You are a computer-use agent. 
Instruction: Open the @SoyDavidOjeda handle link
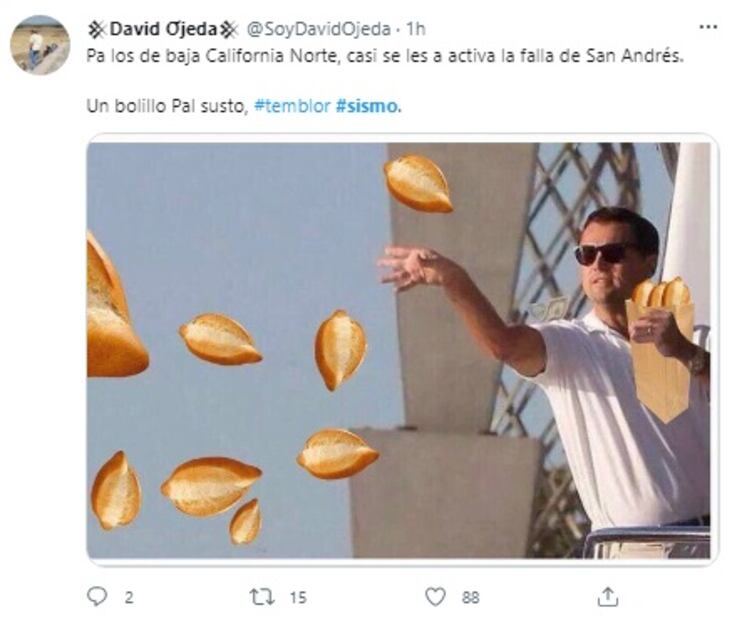[x=319, y=29]
